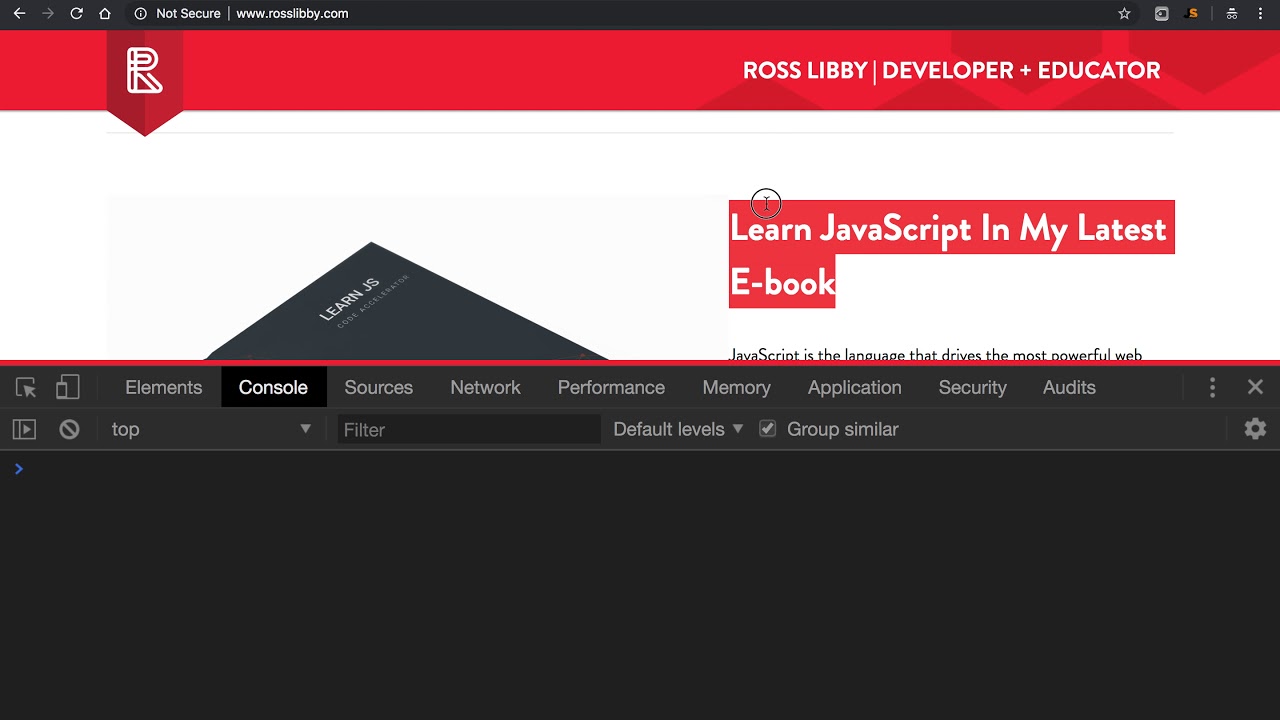Open the extension icon left of JS
Screen dimensions: 1280x720
point(1161,14)
